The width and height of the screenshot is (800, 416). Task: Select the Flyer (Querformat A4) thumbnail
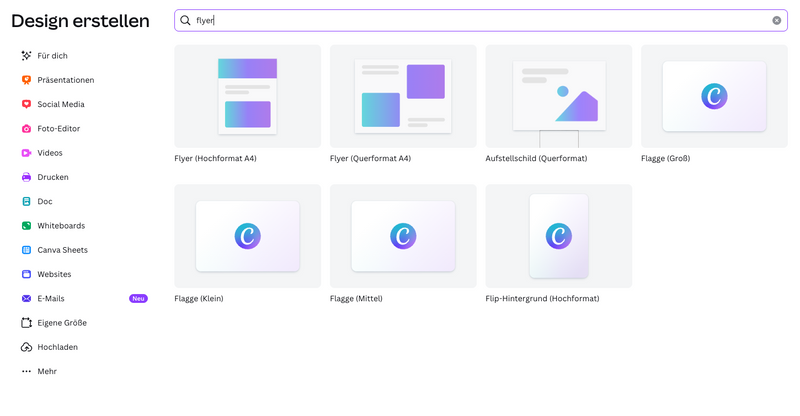tap(403, 96)
